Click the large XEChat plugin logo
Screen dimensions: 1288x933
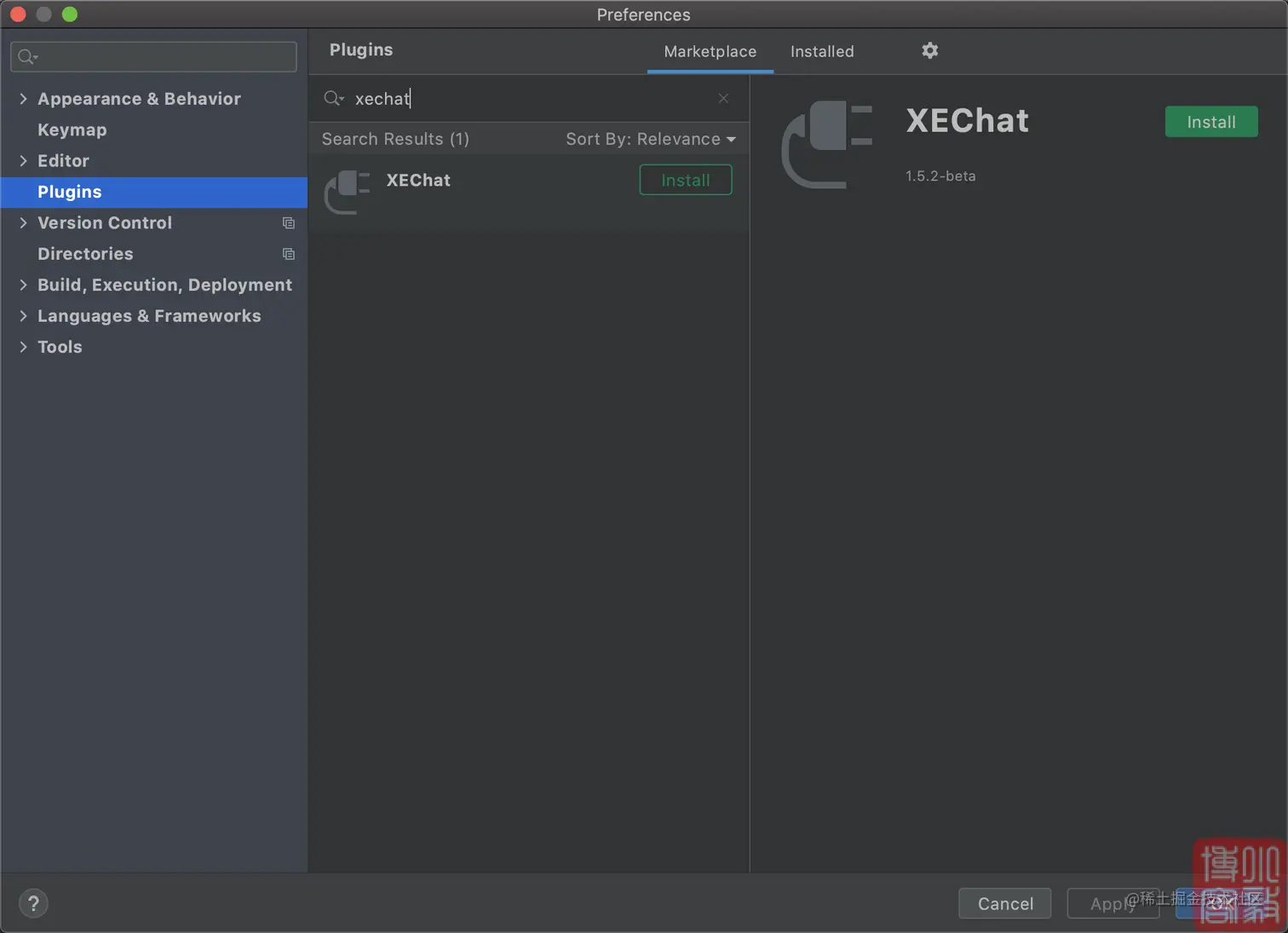click(x=827, y=144)
